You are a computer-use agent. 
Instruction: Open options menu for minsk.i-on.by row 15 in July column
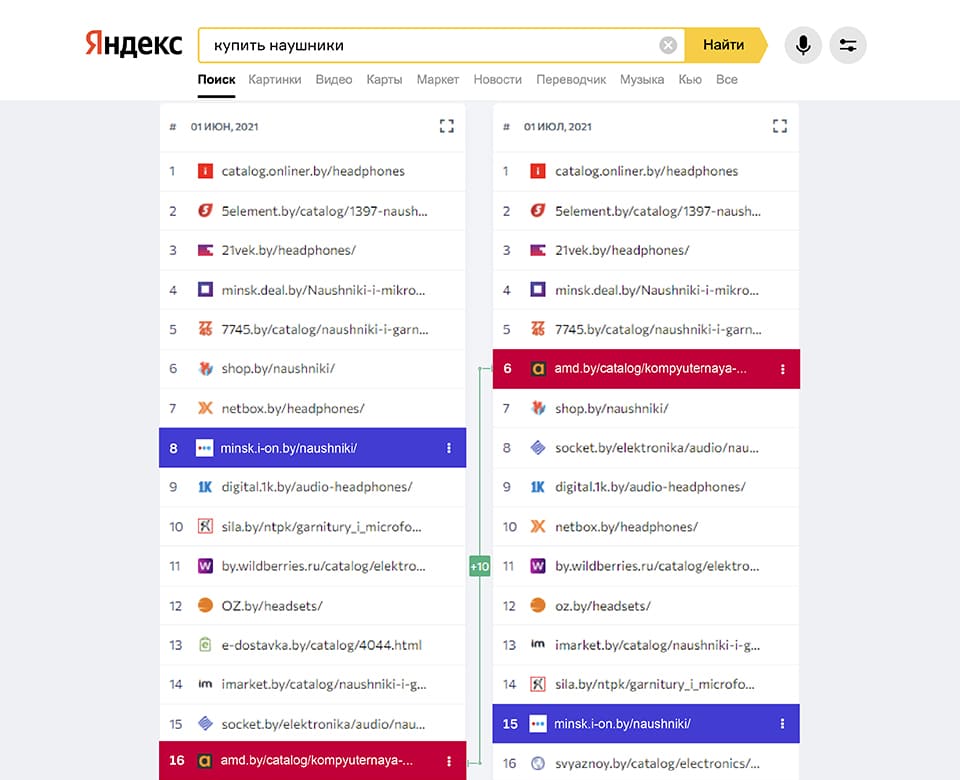[x=782, y=724]
